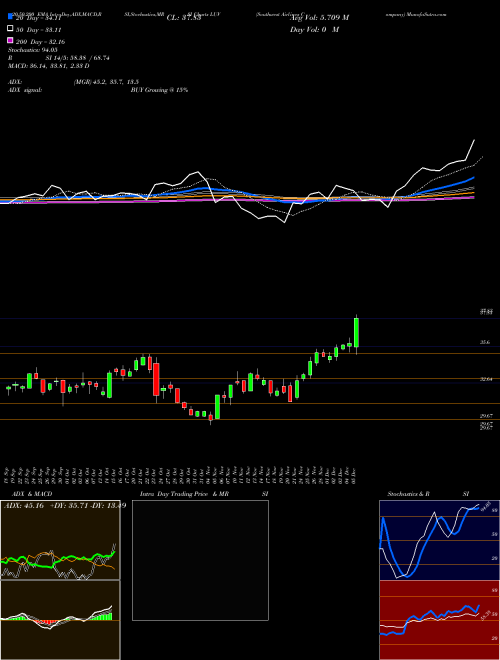Screen dimensions: 500x660
Task: Click the 'ADX: 45.16 +DY: 35.71' readout
Action: click(45, 506)
